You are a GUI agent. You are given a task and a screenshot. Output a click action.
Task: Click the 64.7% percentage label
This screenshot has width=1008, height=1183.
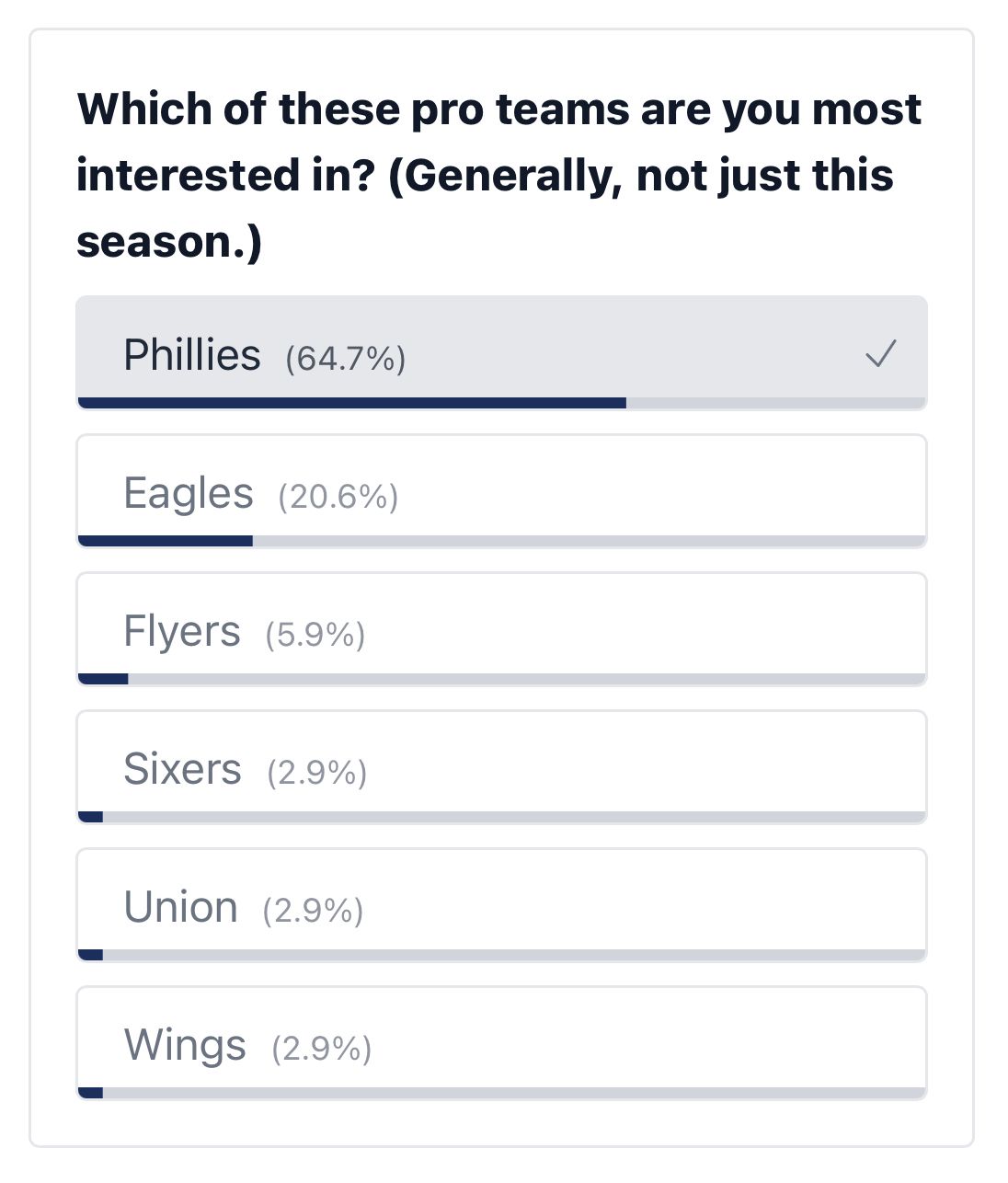click(345, 358)
